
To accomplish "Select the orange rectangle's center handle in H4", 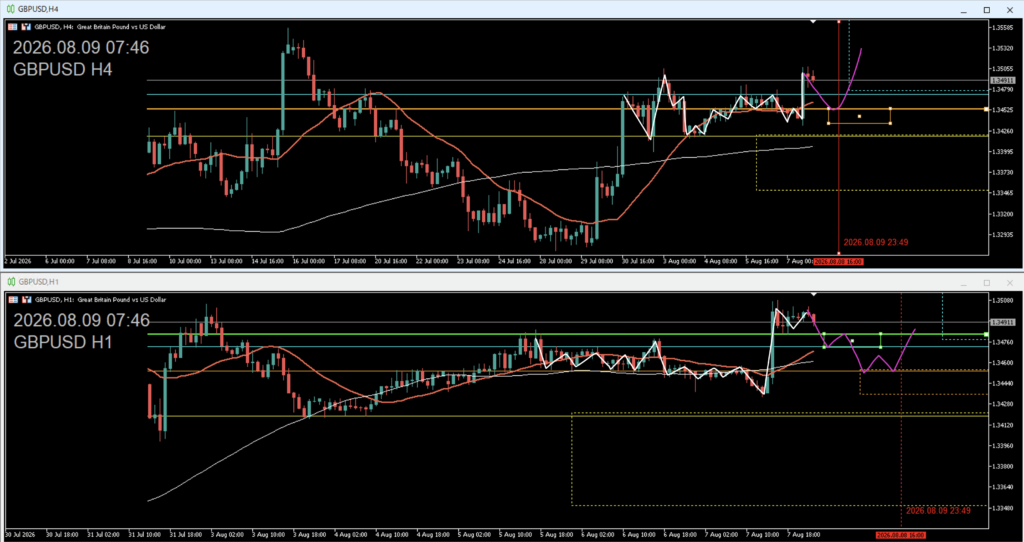I will pos(859,116).
